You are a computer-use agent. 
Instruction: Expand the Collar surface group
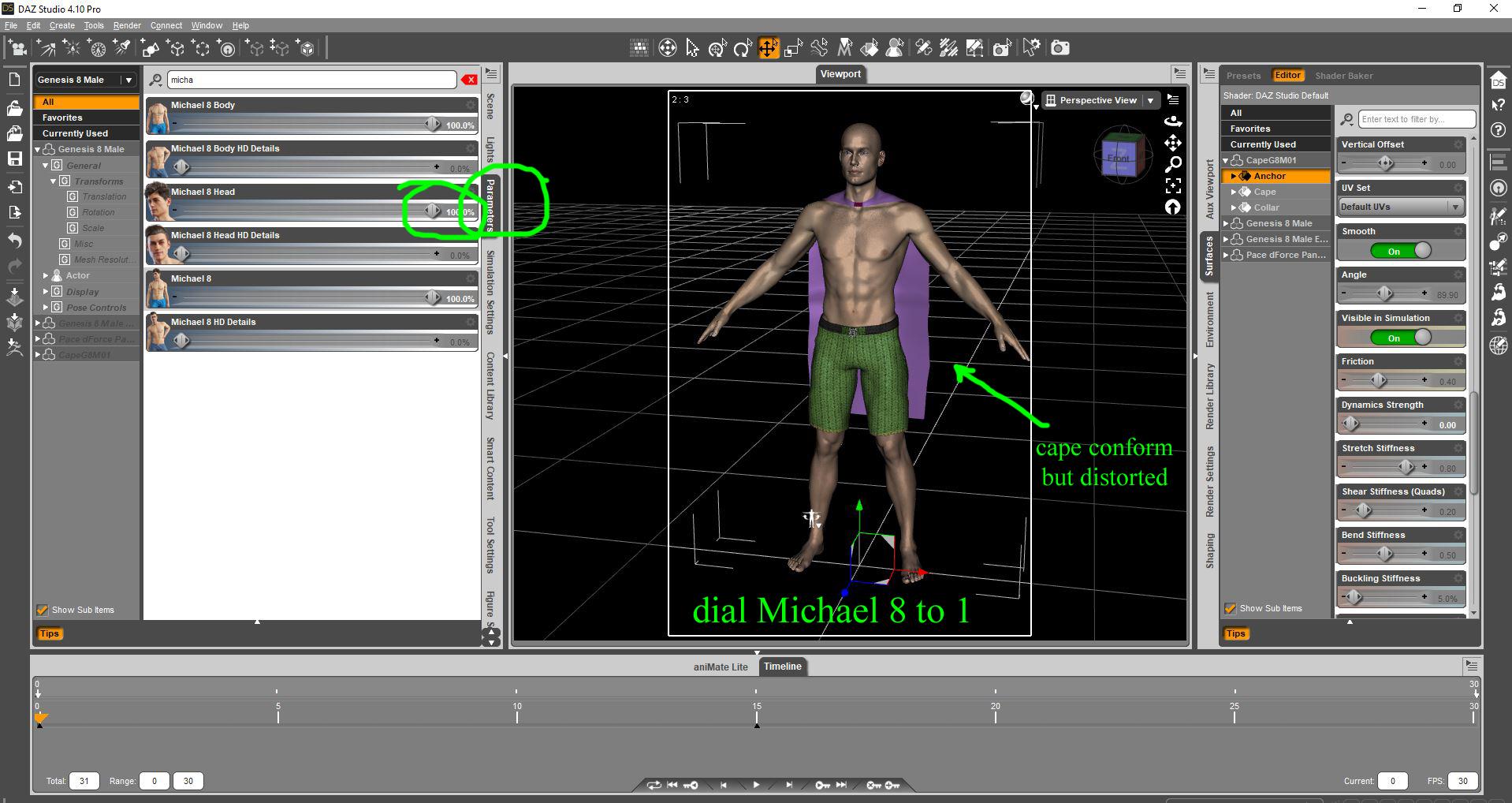(1234, 207)
